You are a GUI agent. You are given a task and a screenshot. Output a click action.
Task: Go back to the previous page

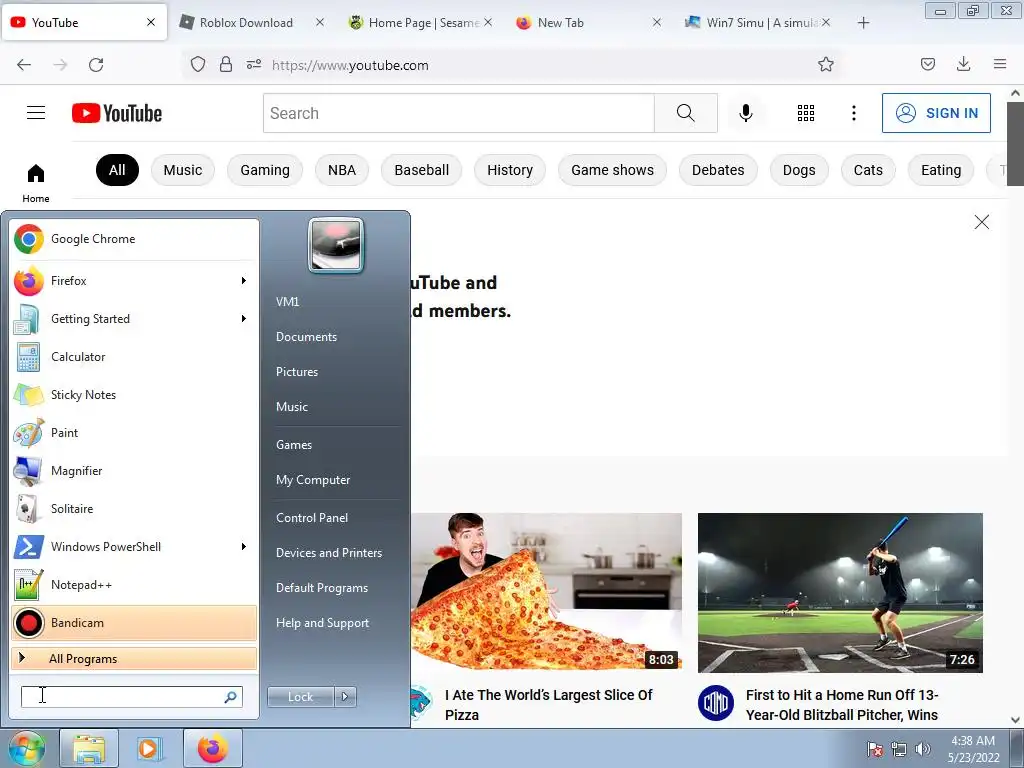point(24,65)
